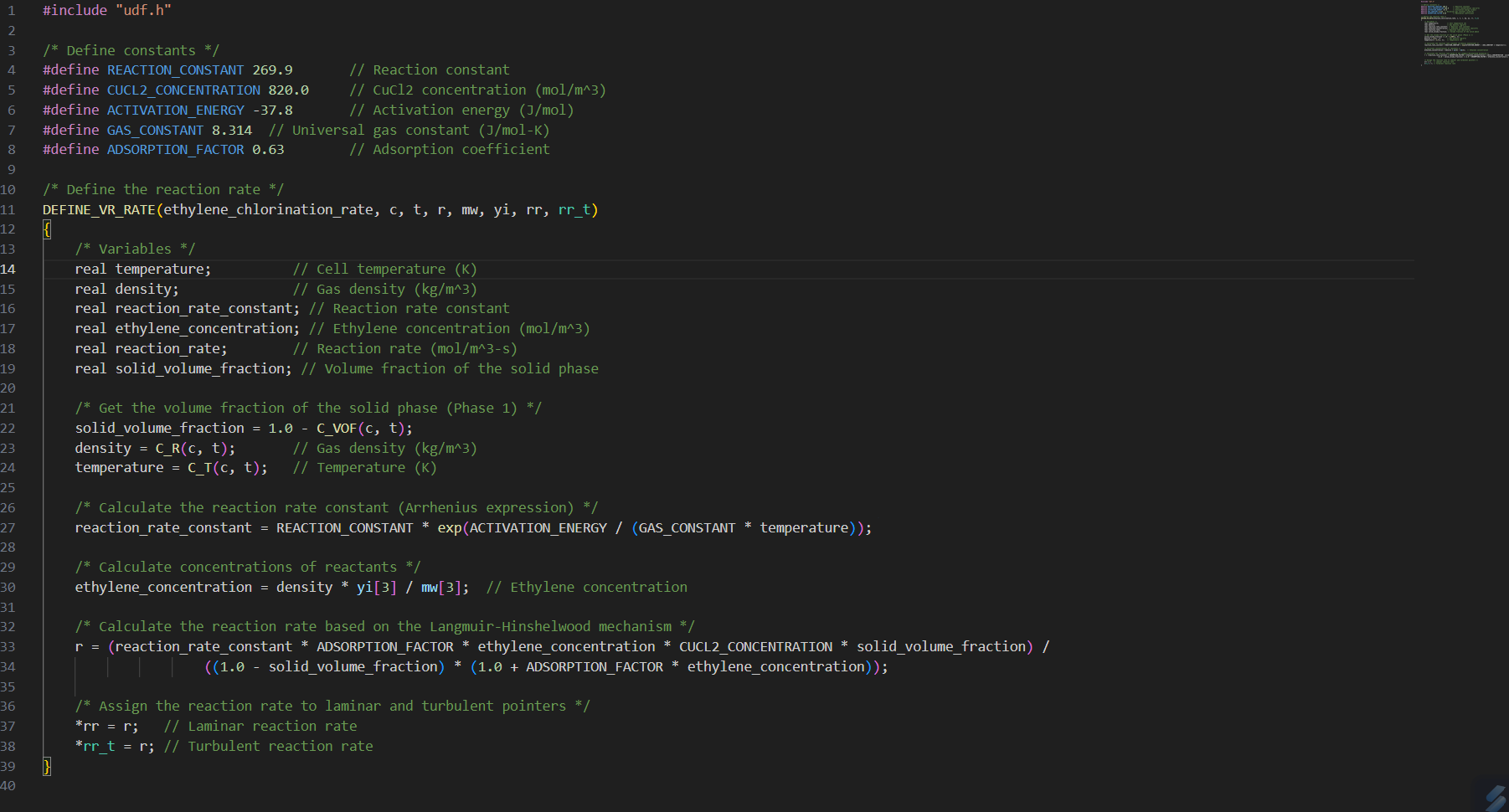Click the #include directive on line 1

pos(75,10)
